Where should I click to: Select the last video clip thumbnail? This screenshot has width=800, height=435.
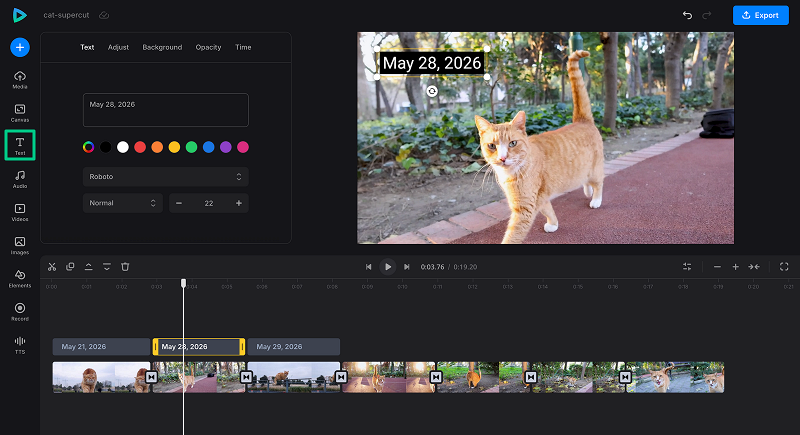[x=678, y=377]
